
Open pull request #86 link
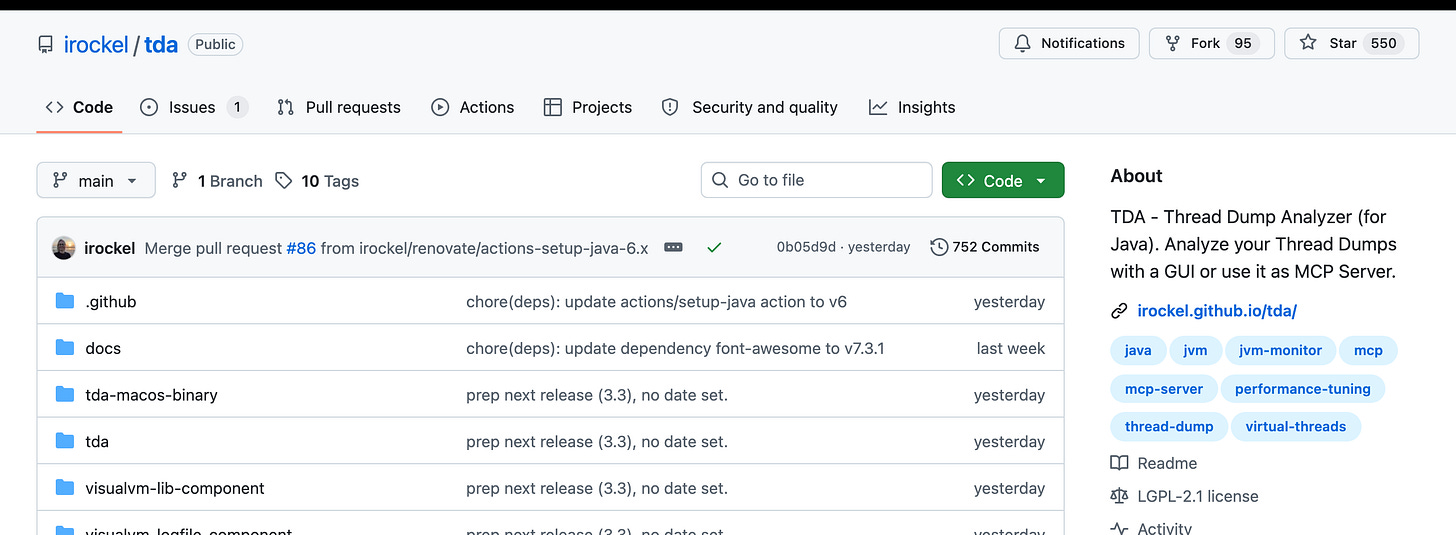tap(301, 248)
